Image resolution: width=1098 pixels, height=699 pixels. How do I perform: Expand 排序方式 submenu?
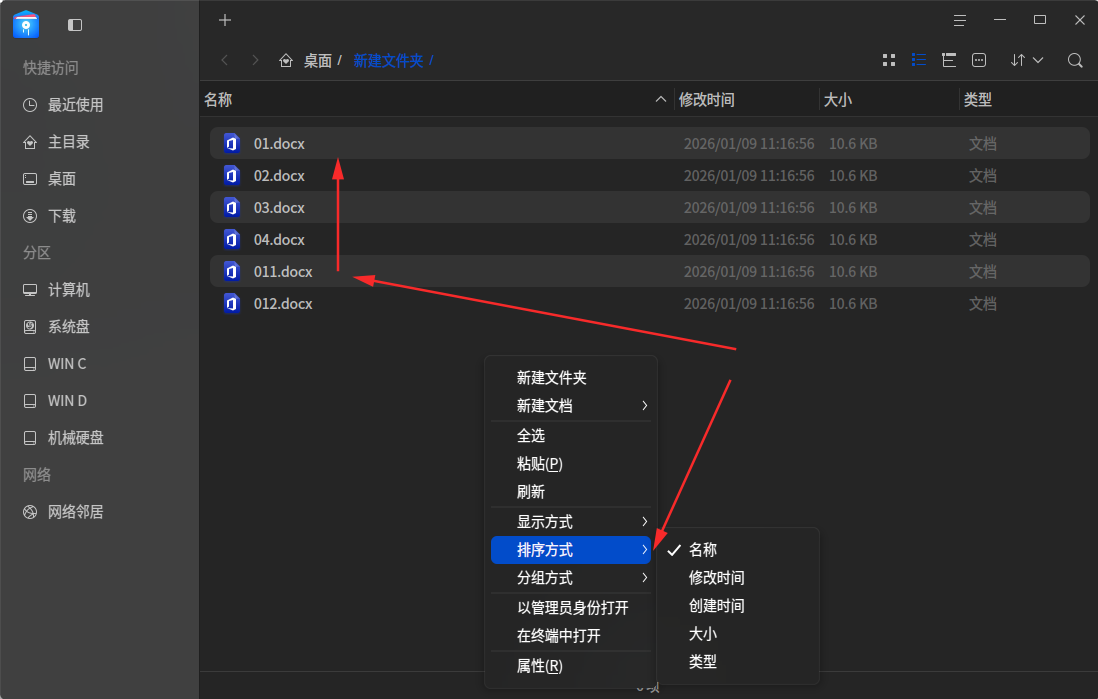571,550
